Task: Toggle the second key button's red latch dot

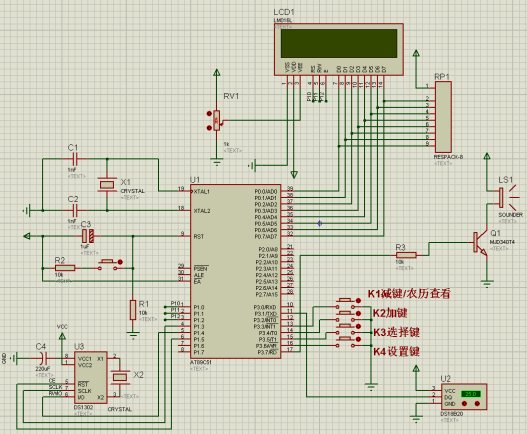Action: coord(359,313)
